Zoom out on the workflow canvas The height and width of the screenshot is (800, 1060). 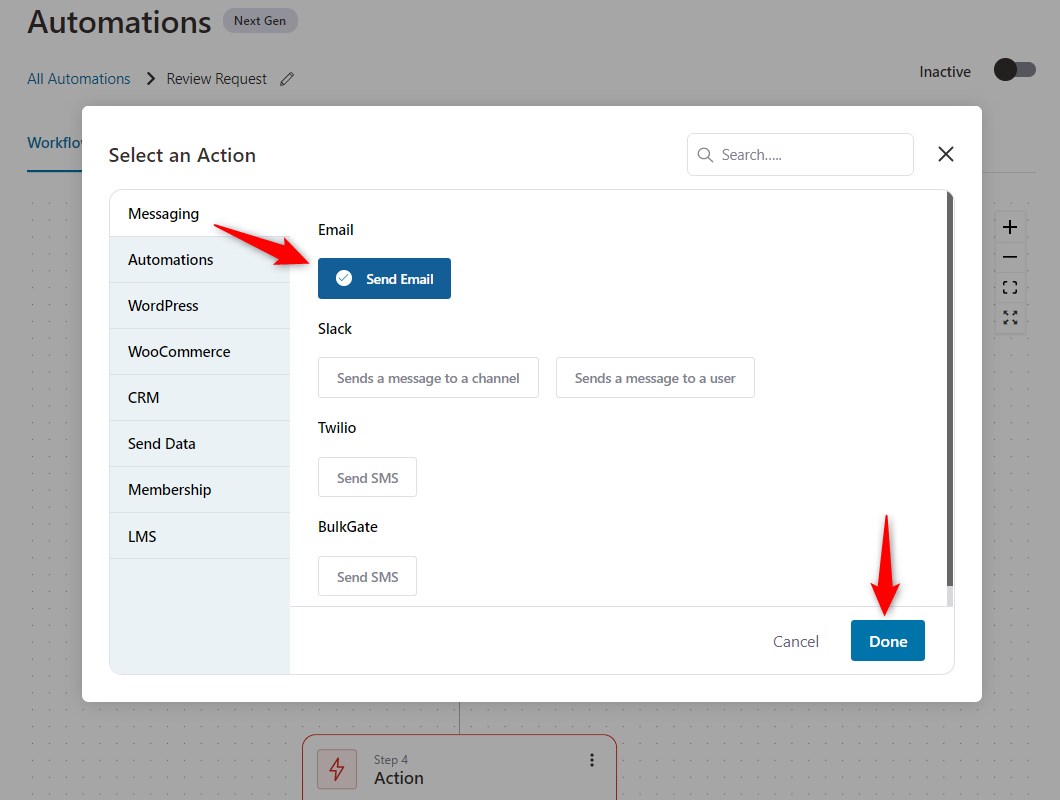pyautogui.click(x=1010, y=257)
